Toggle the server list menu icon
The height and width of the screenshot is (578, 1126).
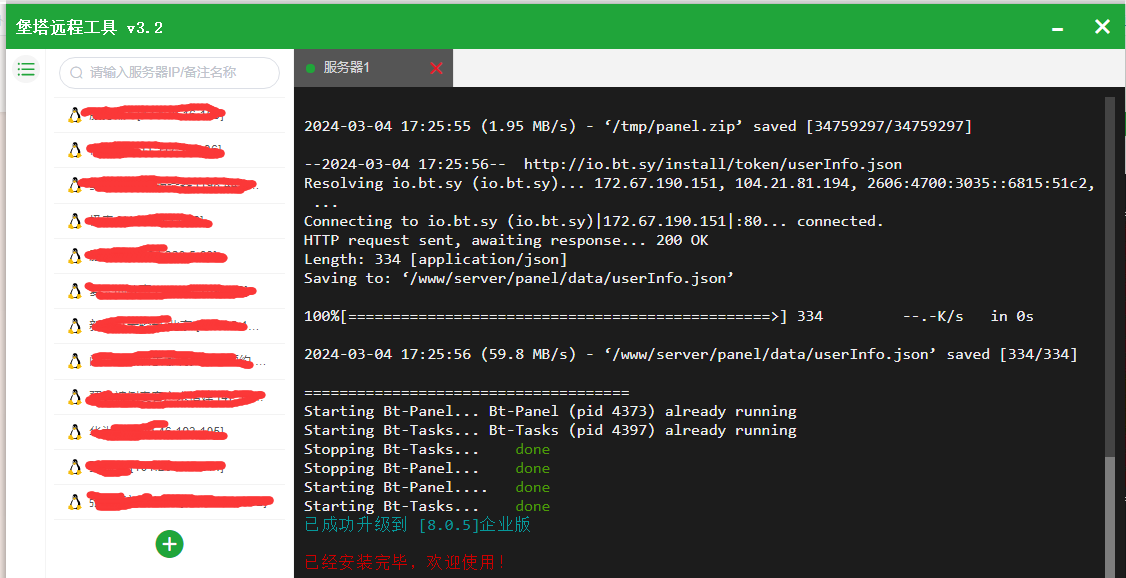(26, 69)
